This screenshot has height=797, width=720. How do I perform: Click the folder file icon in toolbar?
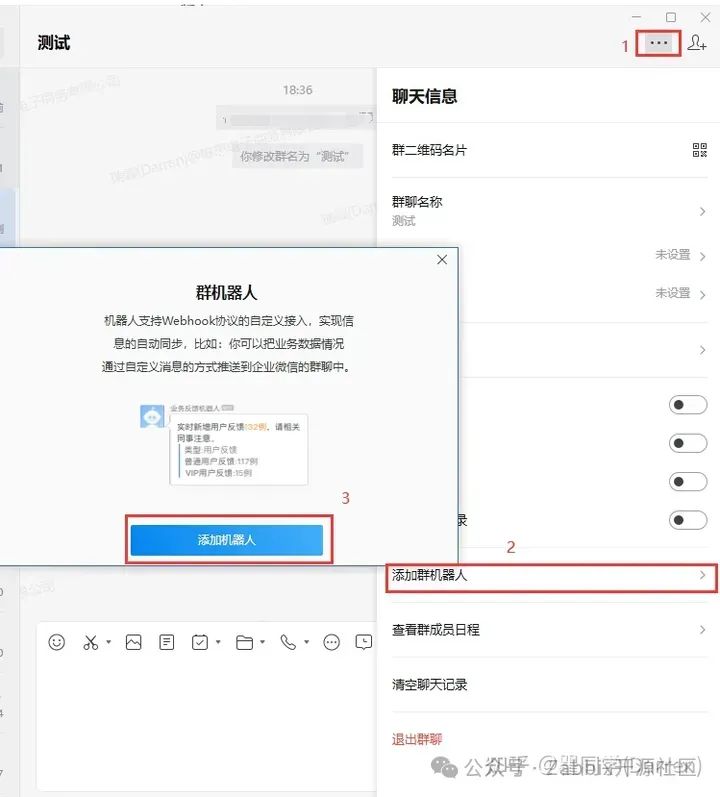244,642
